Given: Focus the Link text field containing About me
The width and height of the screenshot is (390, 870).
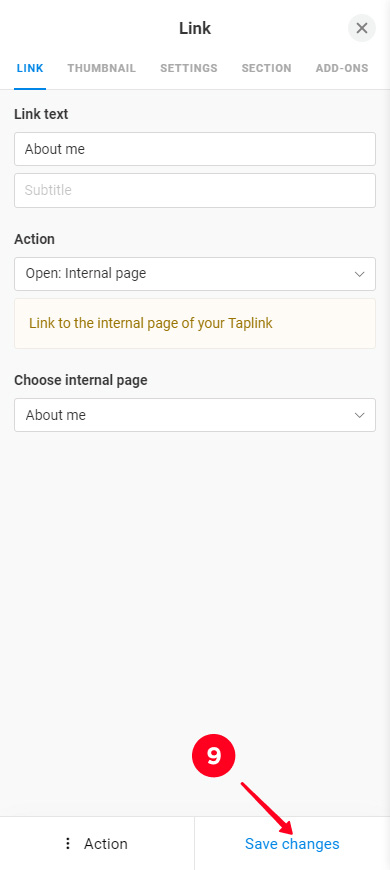Looking at the screenshot, I should 195,149.
